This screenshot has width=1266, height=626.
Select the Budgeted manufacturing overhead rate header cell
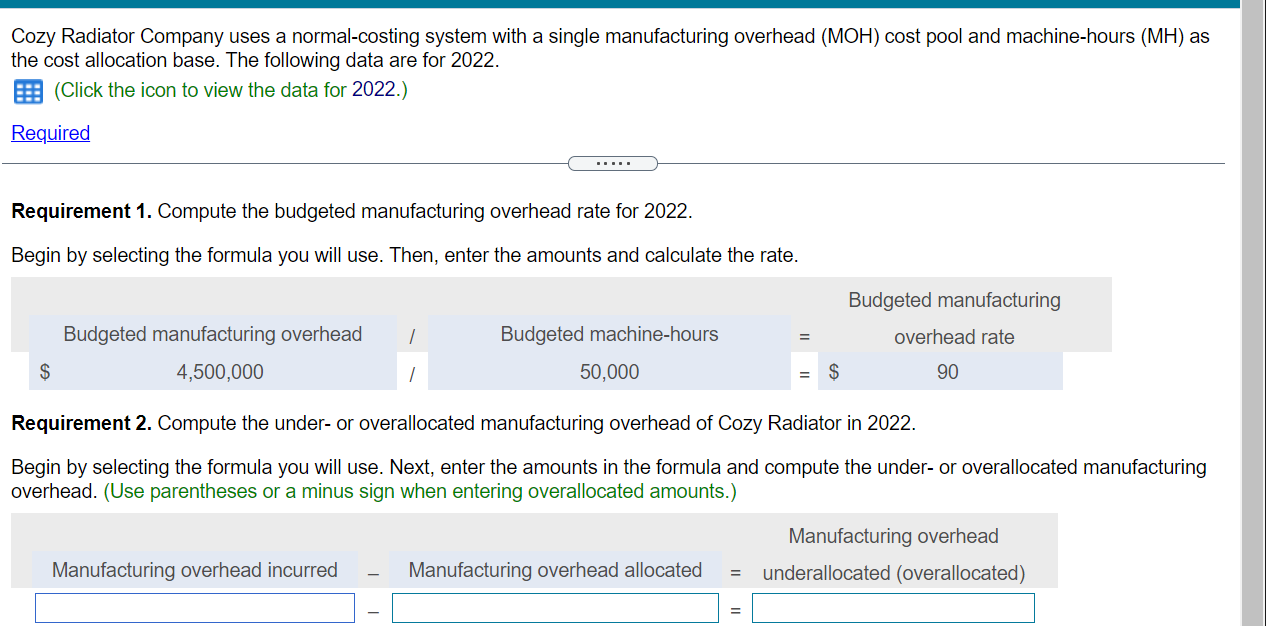[x=953, y=316]
